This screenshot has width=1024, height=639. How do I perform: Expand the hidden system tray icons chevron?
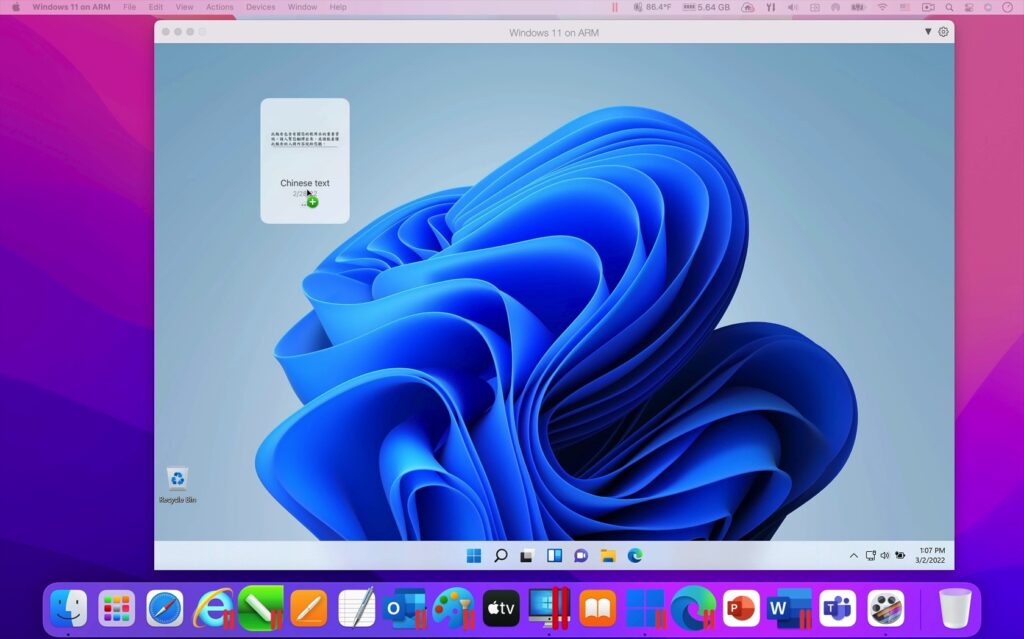pyautogui.click(x=853, y=556)
